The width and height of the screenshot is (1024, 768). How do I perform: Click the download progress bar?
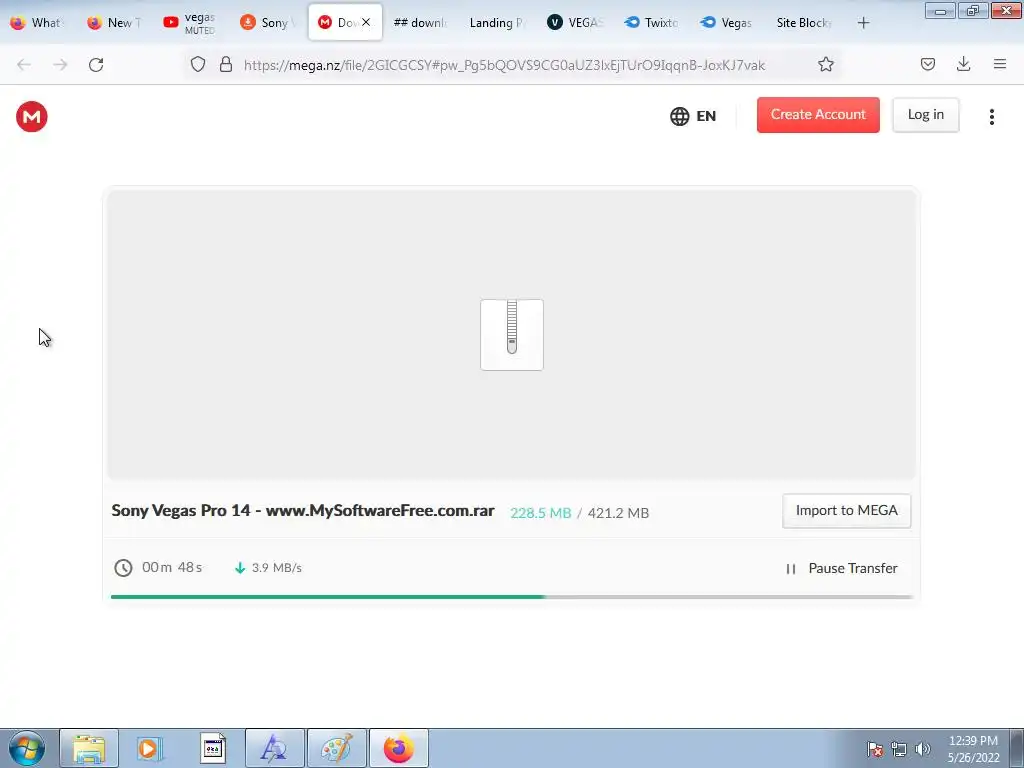pos(511,596)
